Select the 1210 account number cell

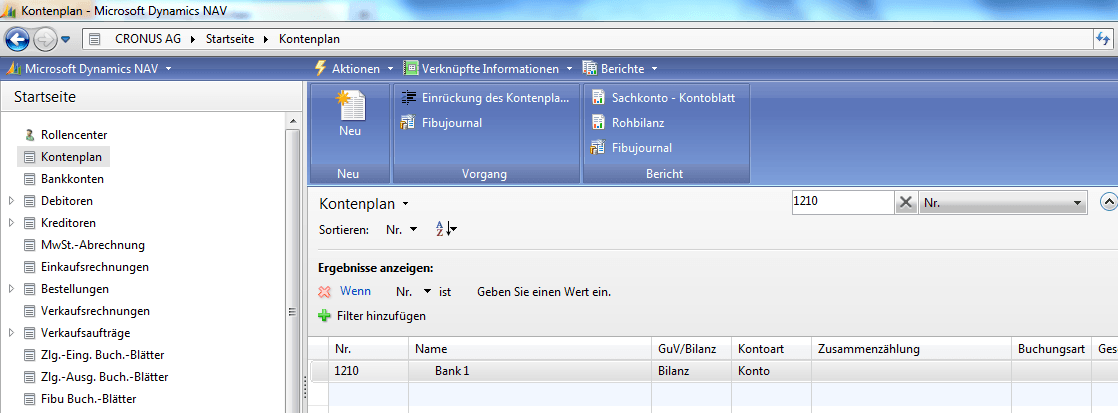pyautogui.click(x=368, y=371)
